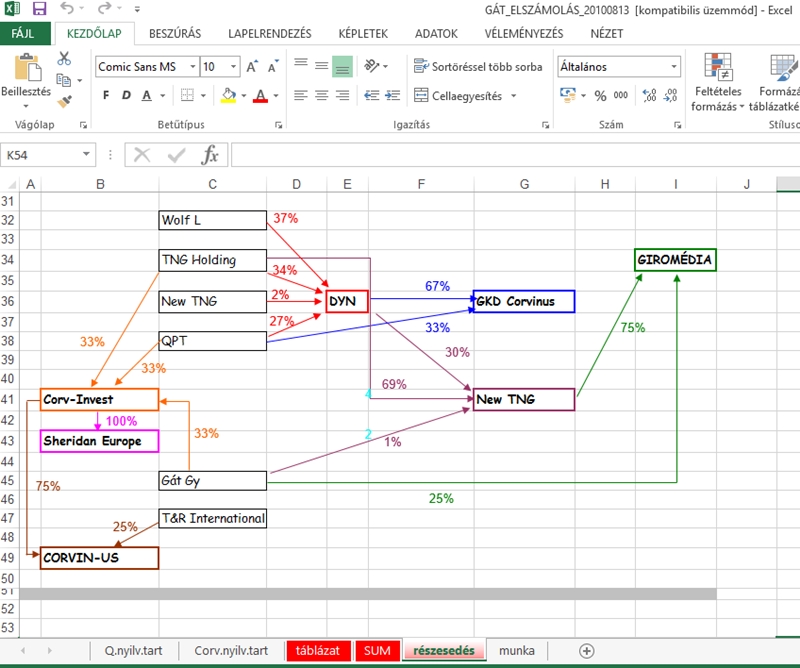
Task: Align cell content to the middle
Action: coord(321,65)
